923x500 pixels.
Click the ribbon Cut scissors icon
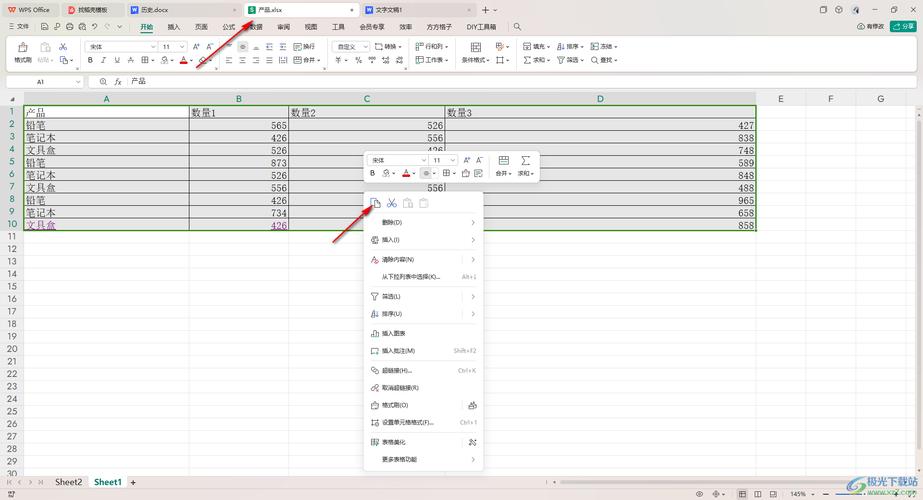tap(63, 47)
